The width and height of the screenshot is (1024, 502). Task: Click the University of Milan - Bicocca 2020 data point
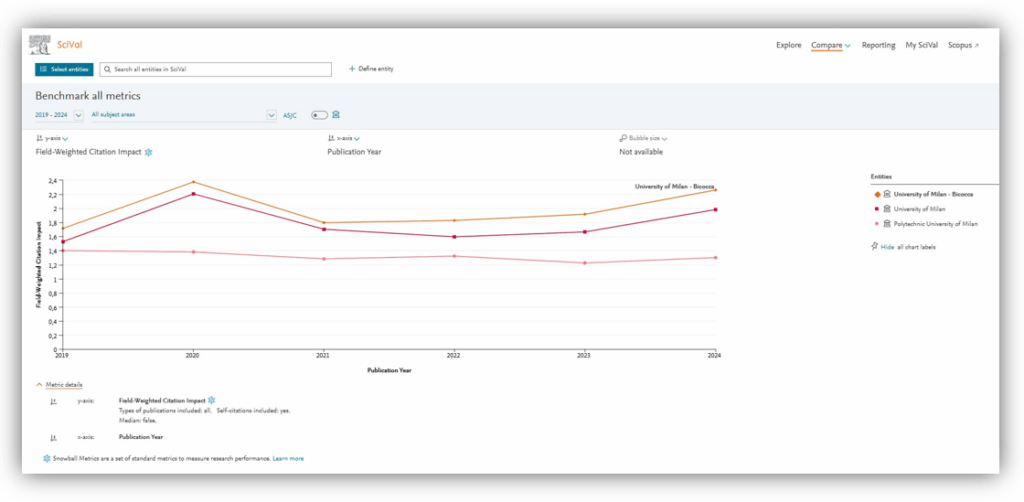coord(192,181)
